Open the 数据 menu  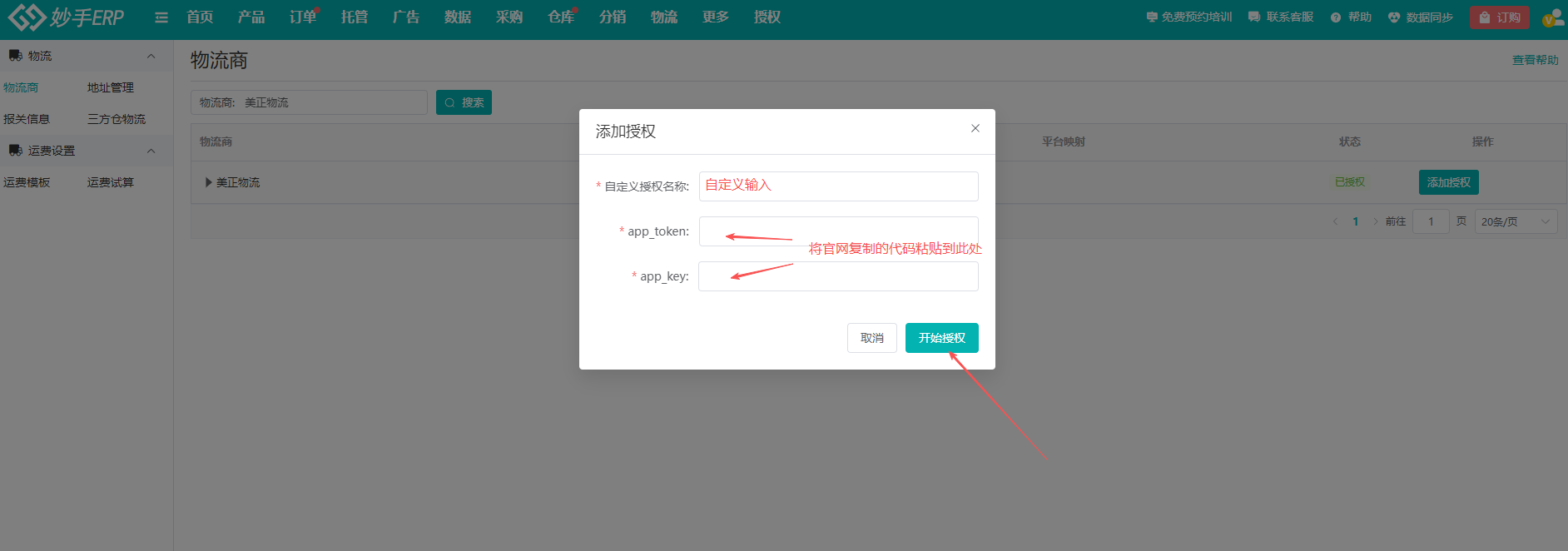(x=458, y=17)
